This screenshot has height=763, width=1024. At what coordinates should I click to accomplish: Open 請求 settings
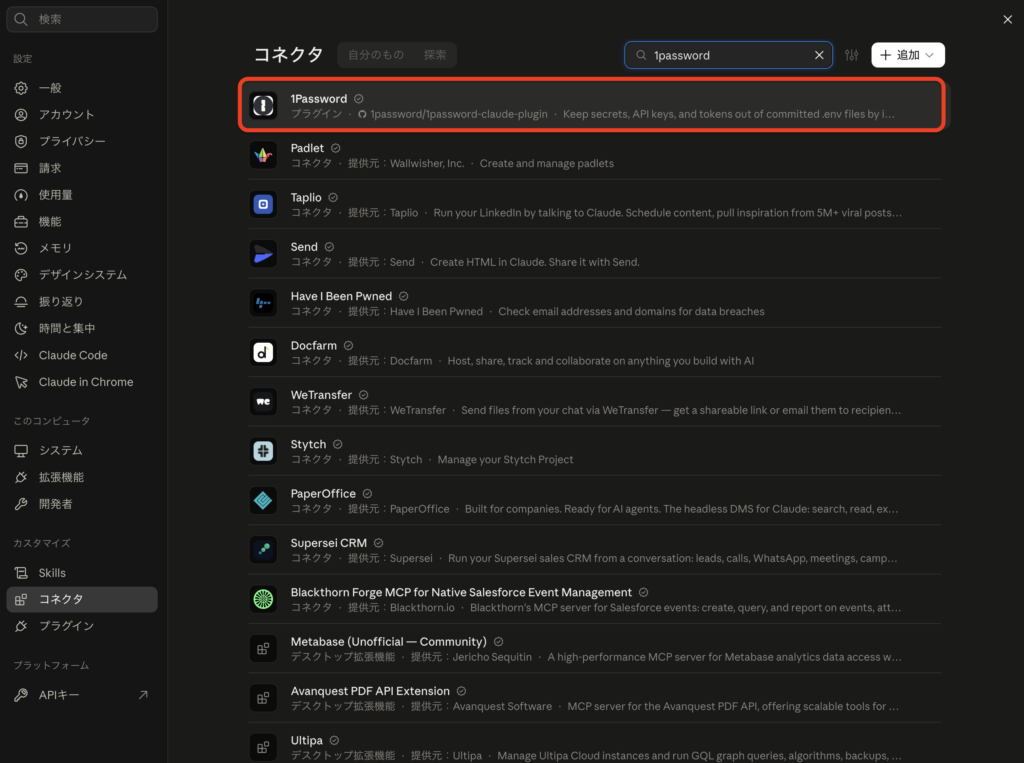[x=82, y=168]
